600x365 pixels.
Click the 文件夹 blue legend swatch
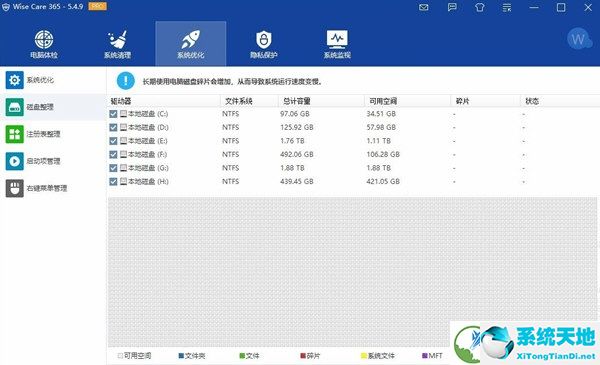pos(181,356)
